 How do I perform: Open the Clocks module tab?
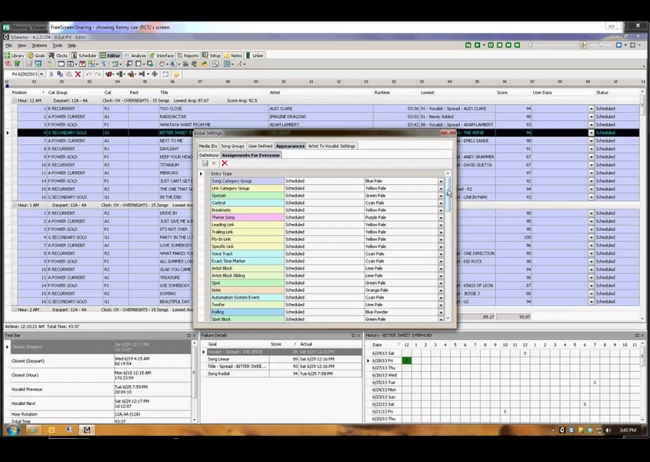coord(58,55)
